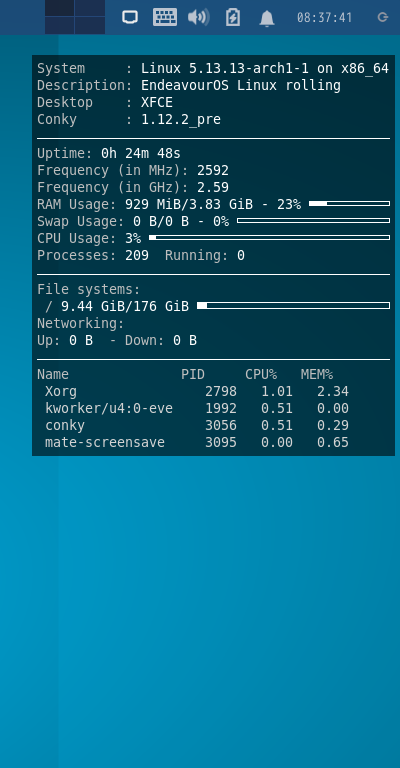
Task: Click the '929 MiB/3.83 GiB - 23%' RAM text
Action: click(213, 204)
